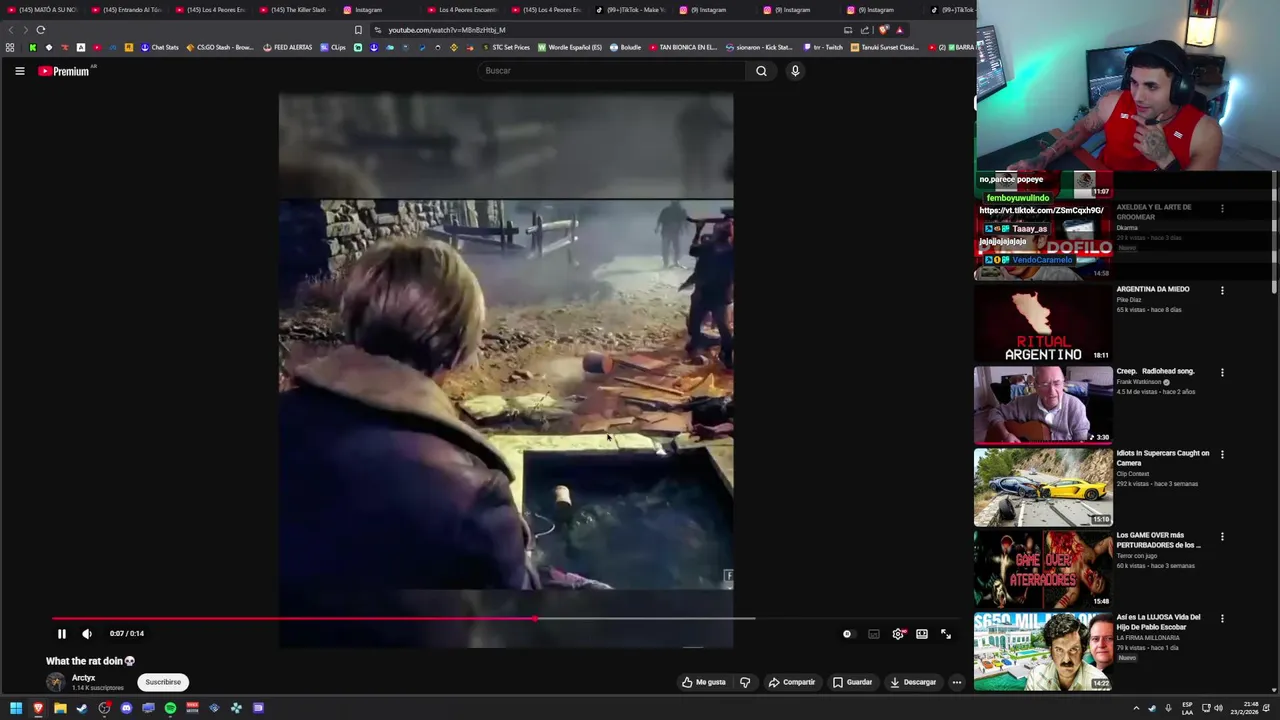The width and height of the screenshot is (1280, 720).
Task: Open CS:GO Stash bookmark
Action: (220, 47)
